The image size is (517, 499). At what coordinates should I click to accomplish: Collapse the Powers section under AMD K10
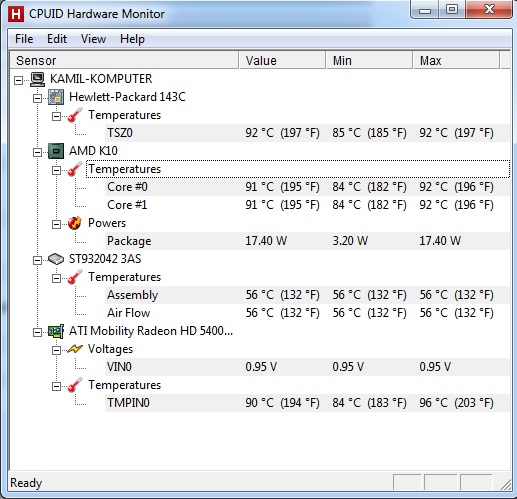point(56,224)
